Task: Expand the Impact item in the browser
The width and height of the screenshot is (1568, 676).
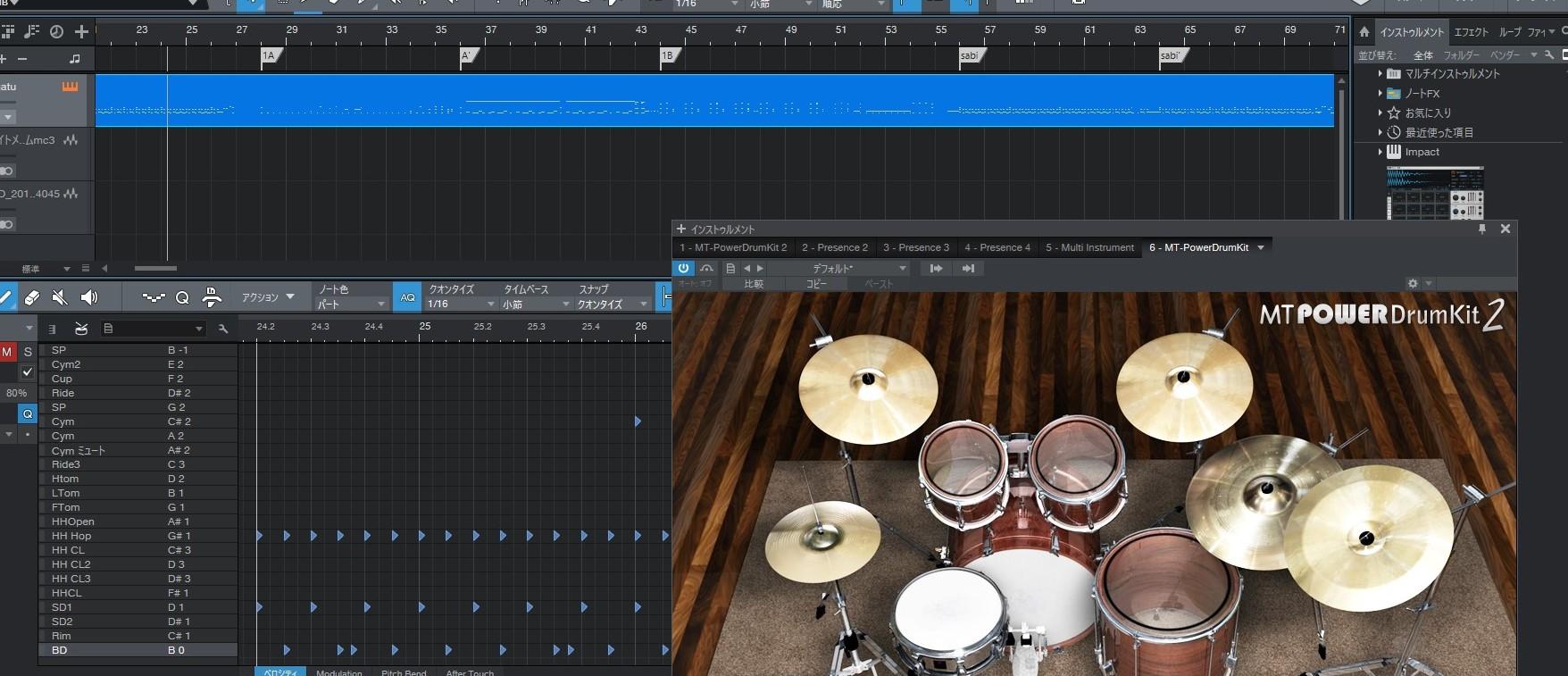Action: click(1380, 152)
